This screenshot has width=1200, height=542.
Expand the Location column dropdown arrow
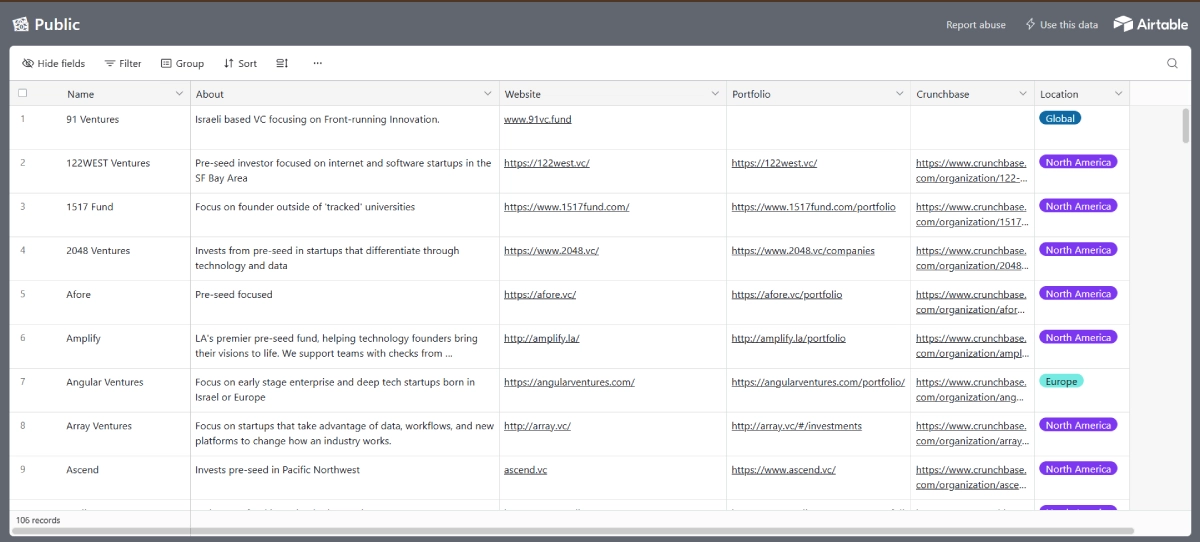point(1118,94)
